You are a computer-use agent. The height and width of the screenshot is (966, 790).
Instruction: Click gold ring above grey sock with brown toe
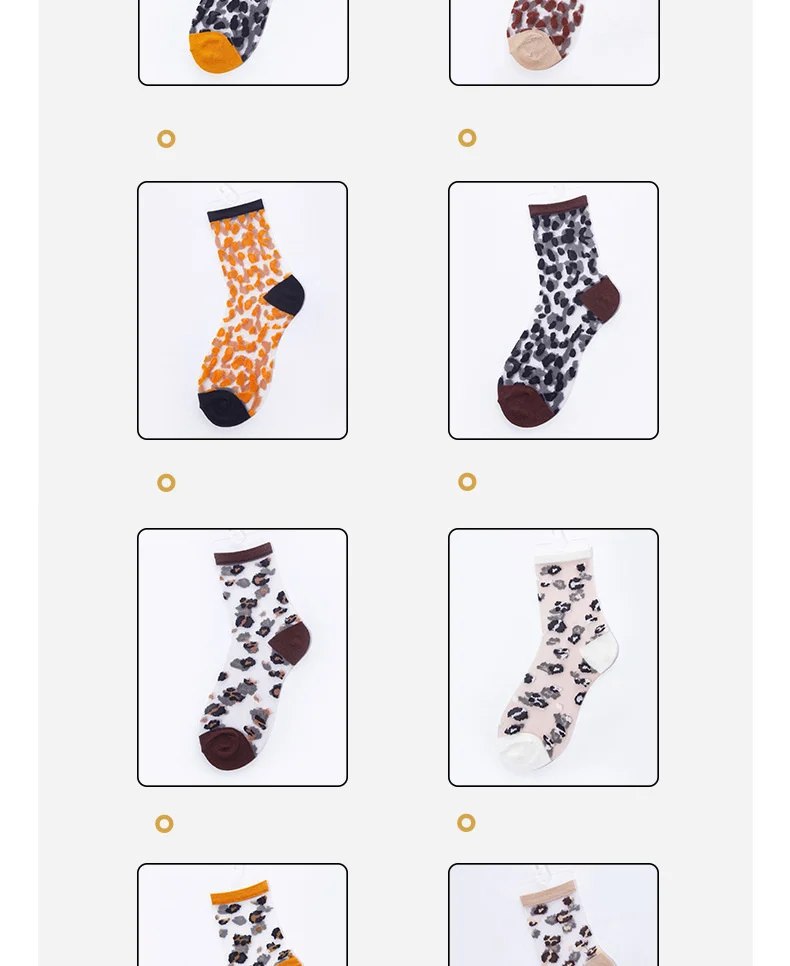(467, 137)
